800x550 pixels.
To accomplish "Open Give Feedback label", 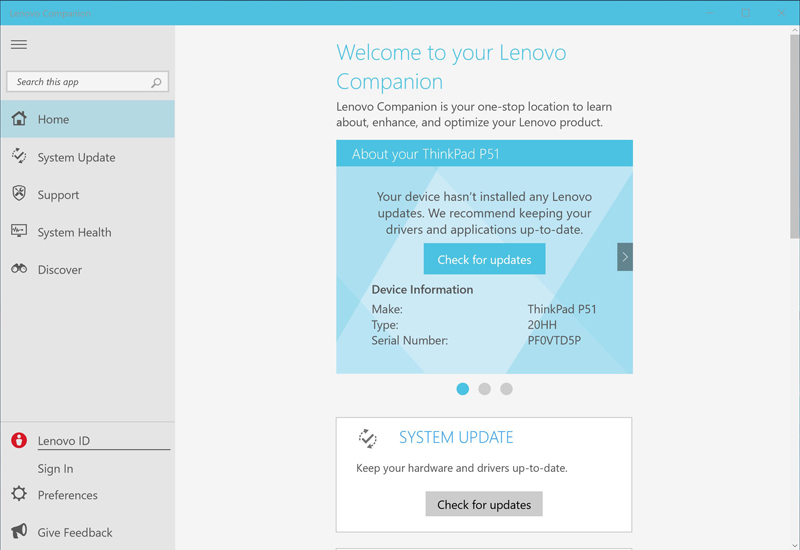I will tap(75, 532).
